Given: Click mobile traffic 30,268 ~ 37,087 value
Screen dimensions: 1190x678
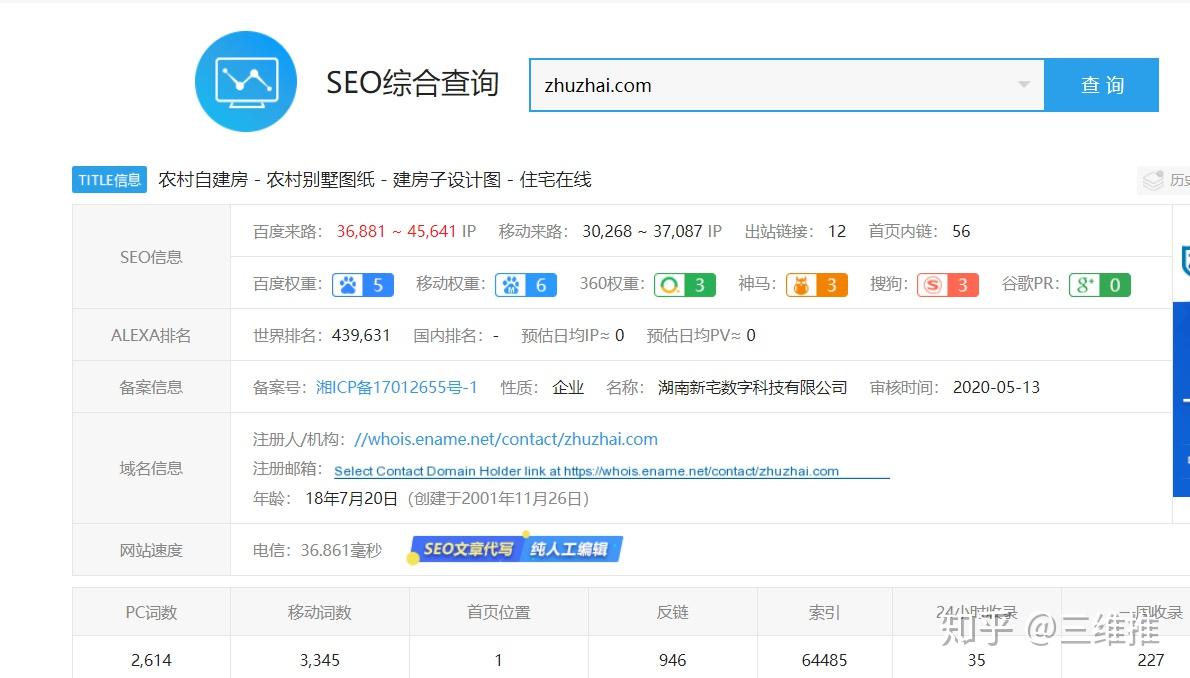Looking at the screenshot, I should click(x=642, y=231).
